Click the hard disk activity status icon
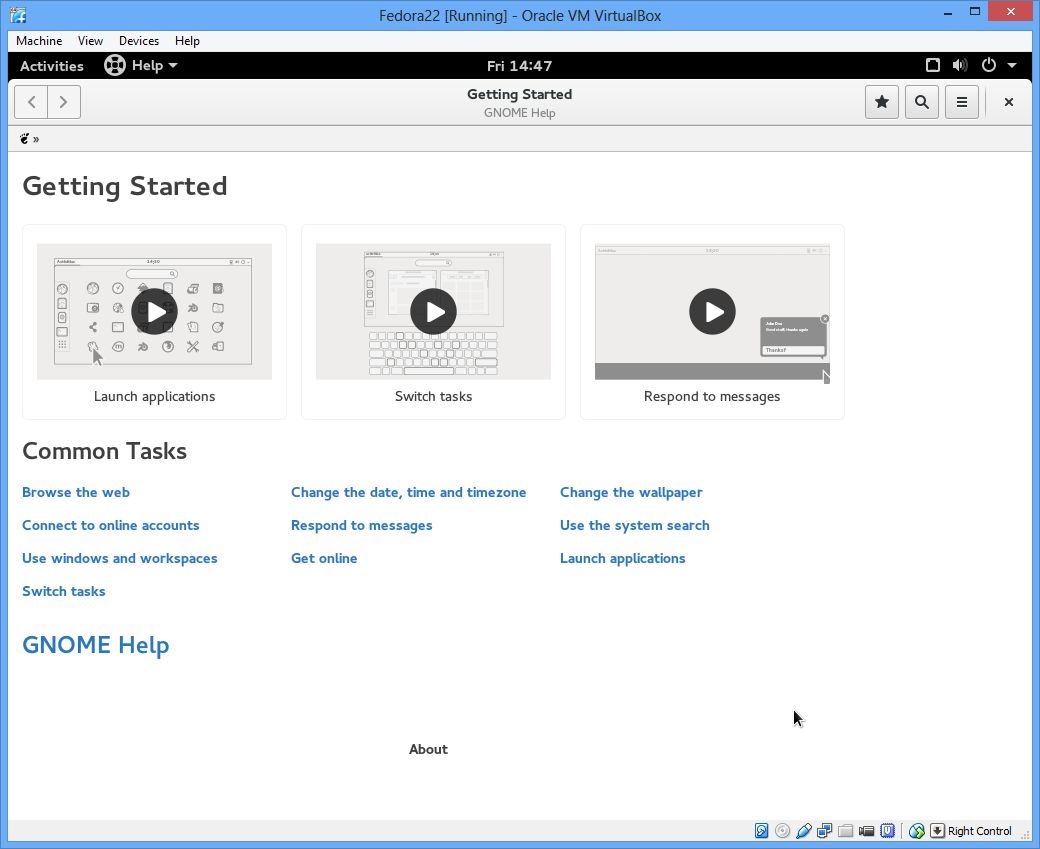Viewport: 1040px width, 849px height. tap(761, 830)
